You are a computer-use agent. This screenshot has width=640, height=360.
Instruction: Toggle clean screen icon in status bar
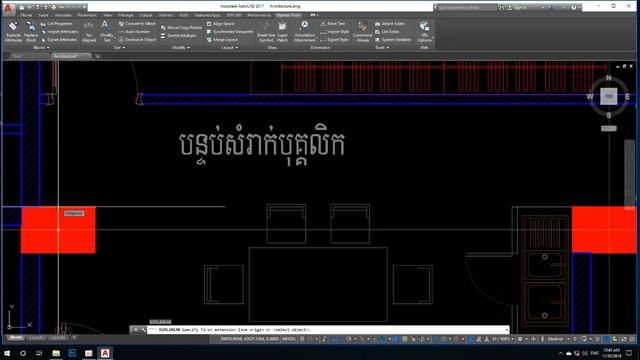[624, 339]
